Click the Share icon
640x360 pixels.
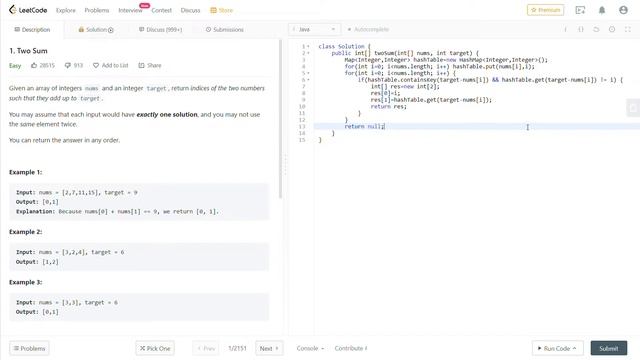coord(141,65)
